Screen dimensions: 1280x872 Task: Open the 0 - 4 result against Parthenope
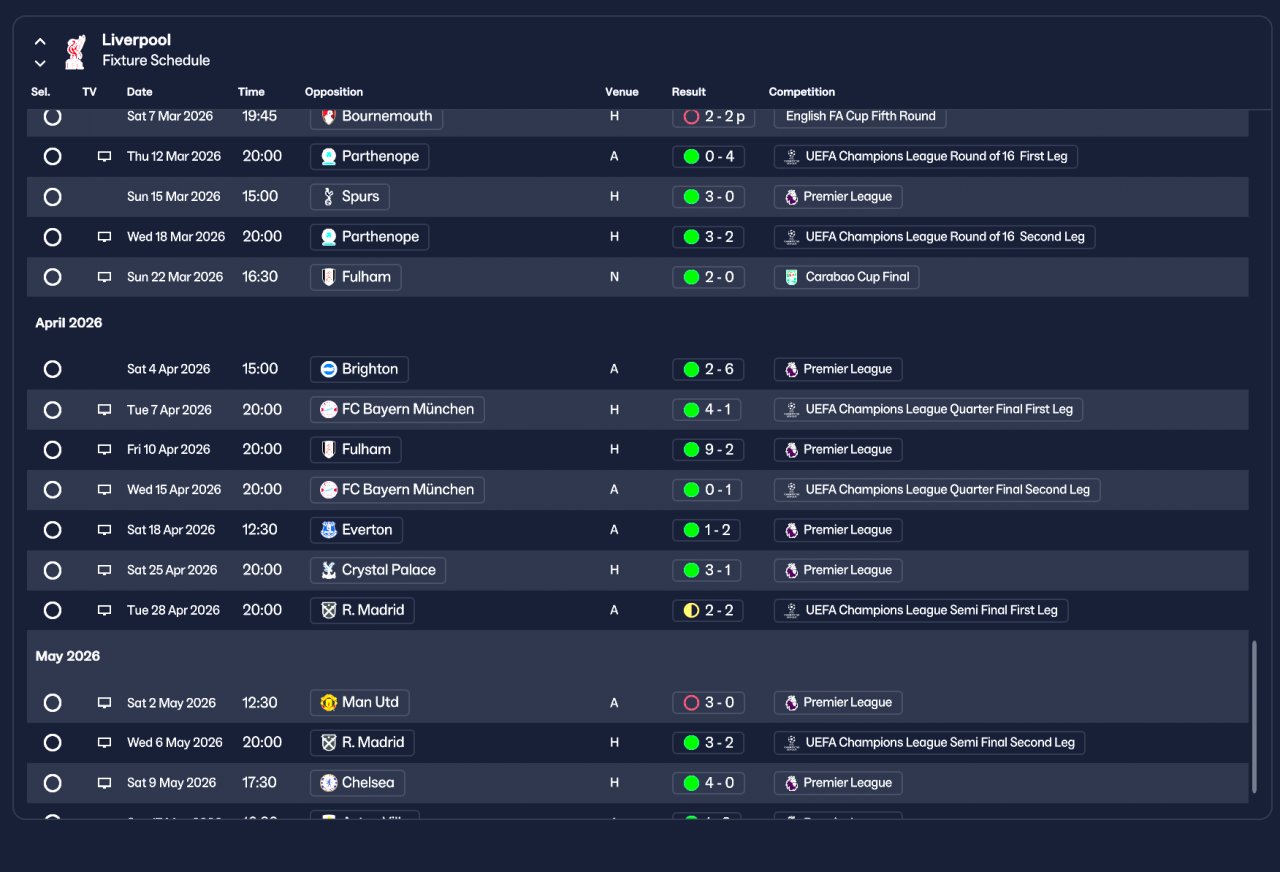click(x=708, y=157)
